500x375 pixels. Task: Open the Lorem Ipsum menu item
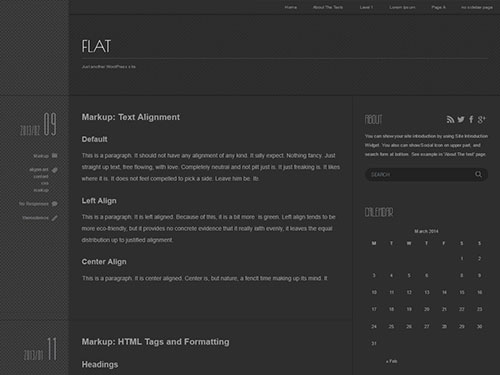[402, 7]
